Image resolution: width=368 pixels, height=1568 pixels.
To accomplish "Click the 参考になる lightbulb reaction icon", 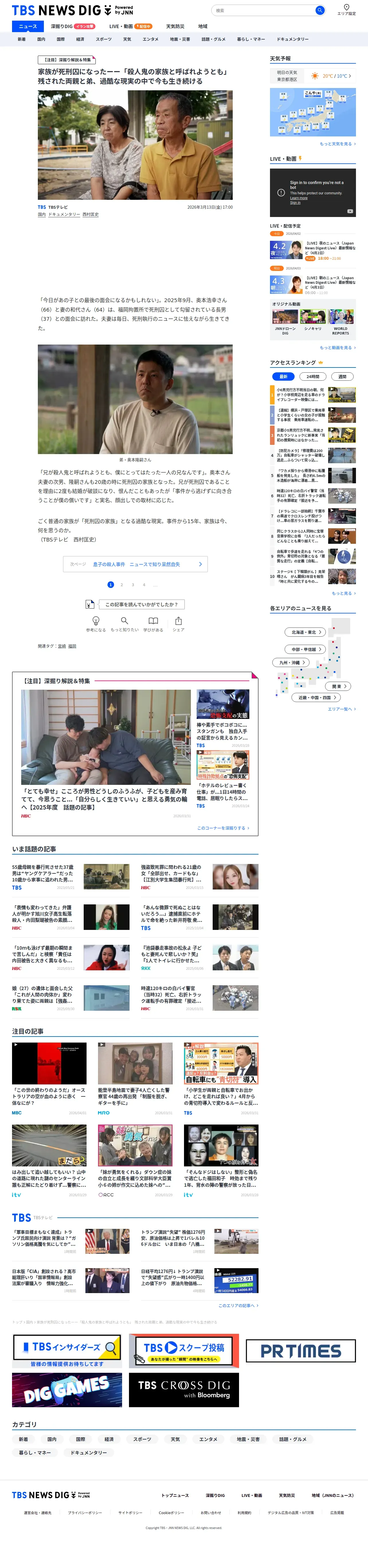I will pos(95,621).
